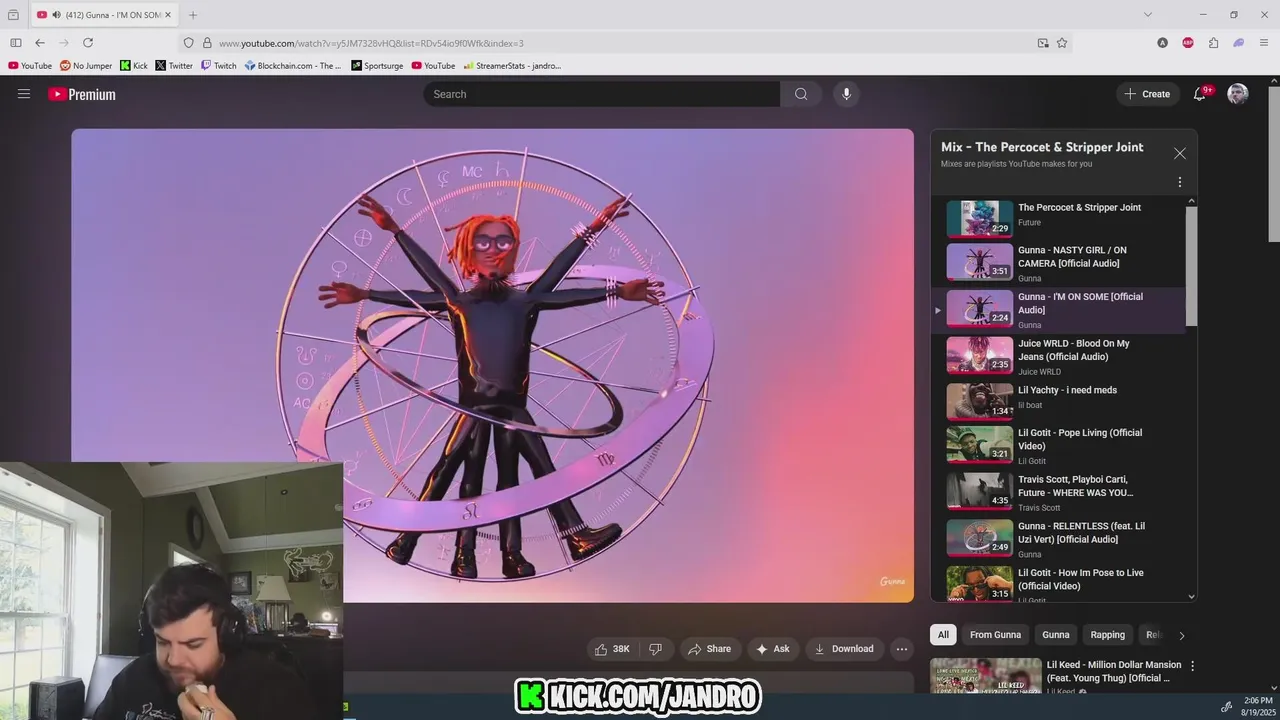Mute the tab via speaker icon

pos(56,15)
